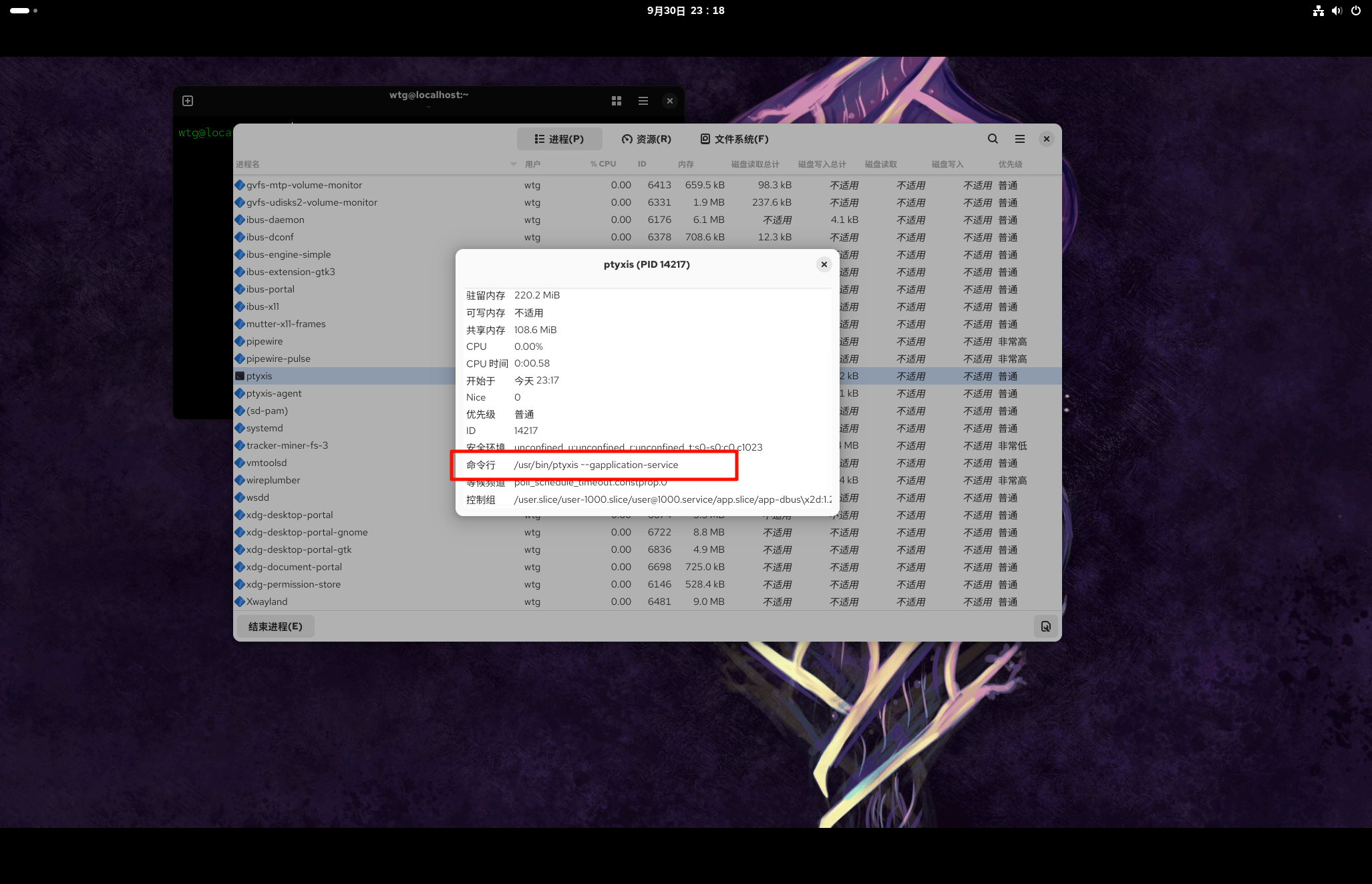1372x884 pixels.
Task: Switch to the 文件系统(F) tab
Action: (734, 139)
